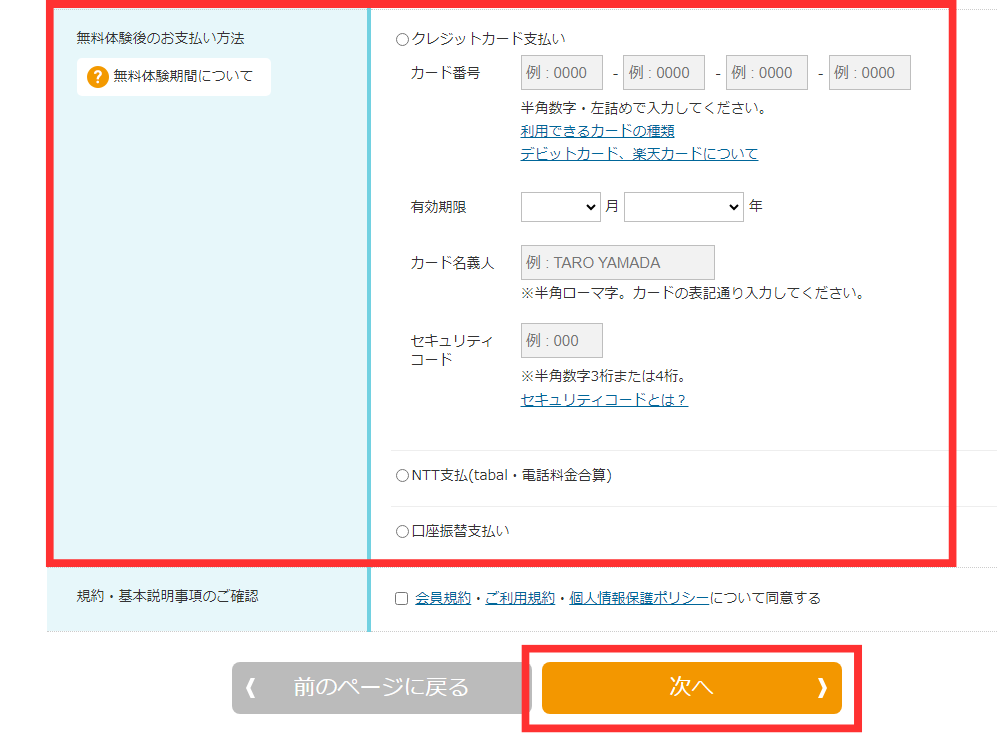Image resolution: width=997 pixels, height=755 pixels.
Task: Focus the セキュリティコード input field
Action: [561, 341]
